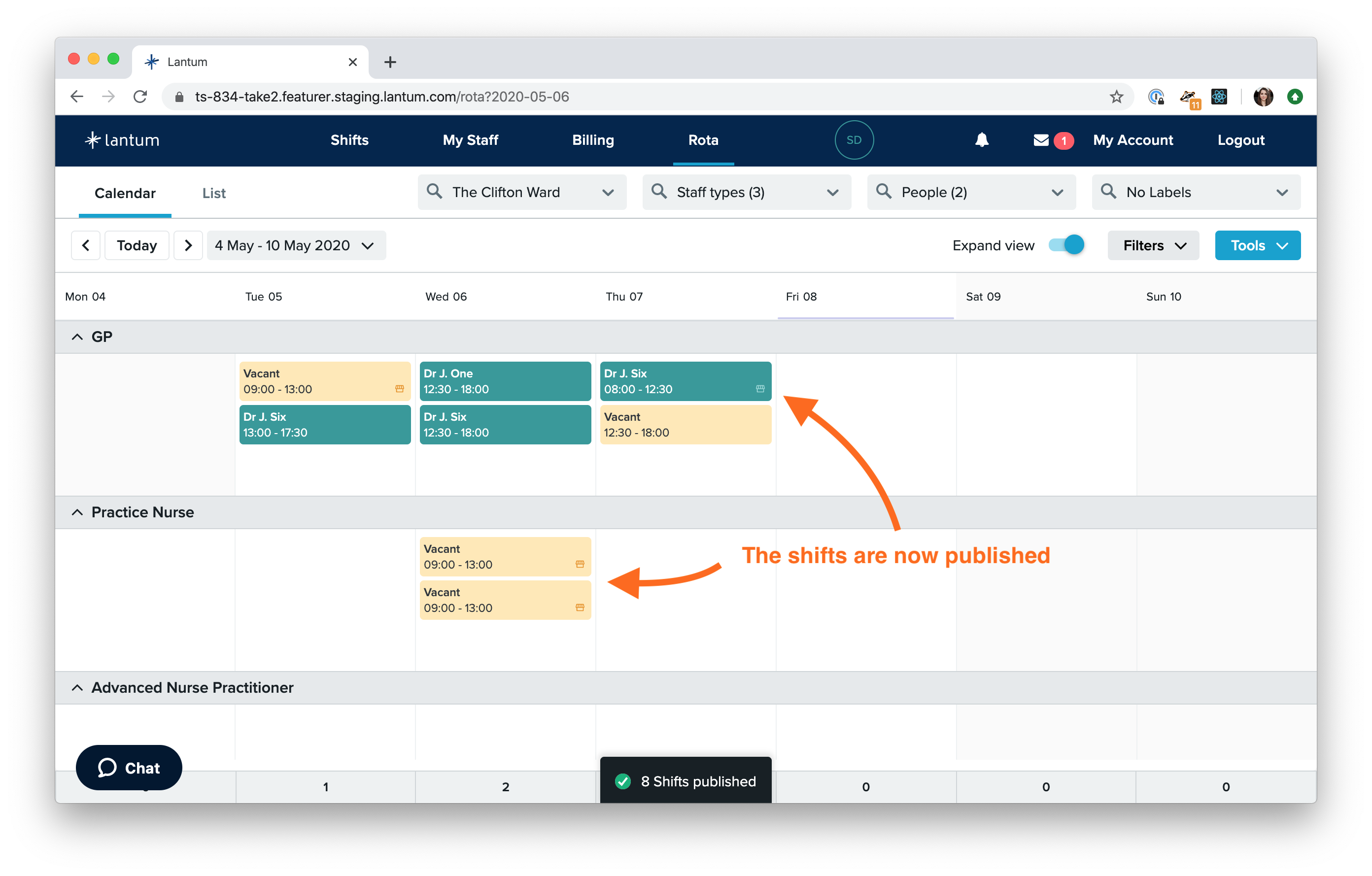Open the messages envelope icon
The image size is (1372, 876).
tap(1040, 140)
